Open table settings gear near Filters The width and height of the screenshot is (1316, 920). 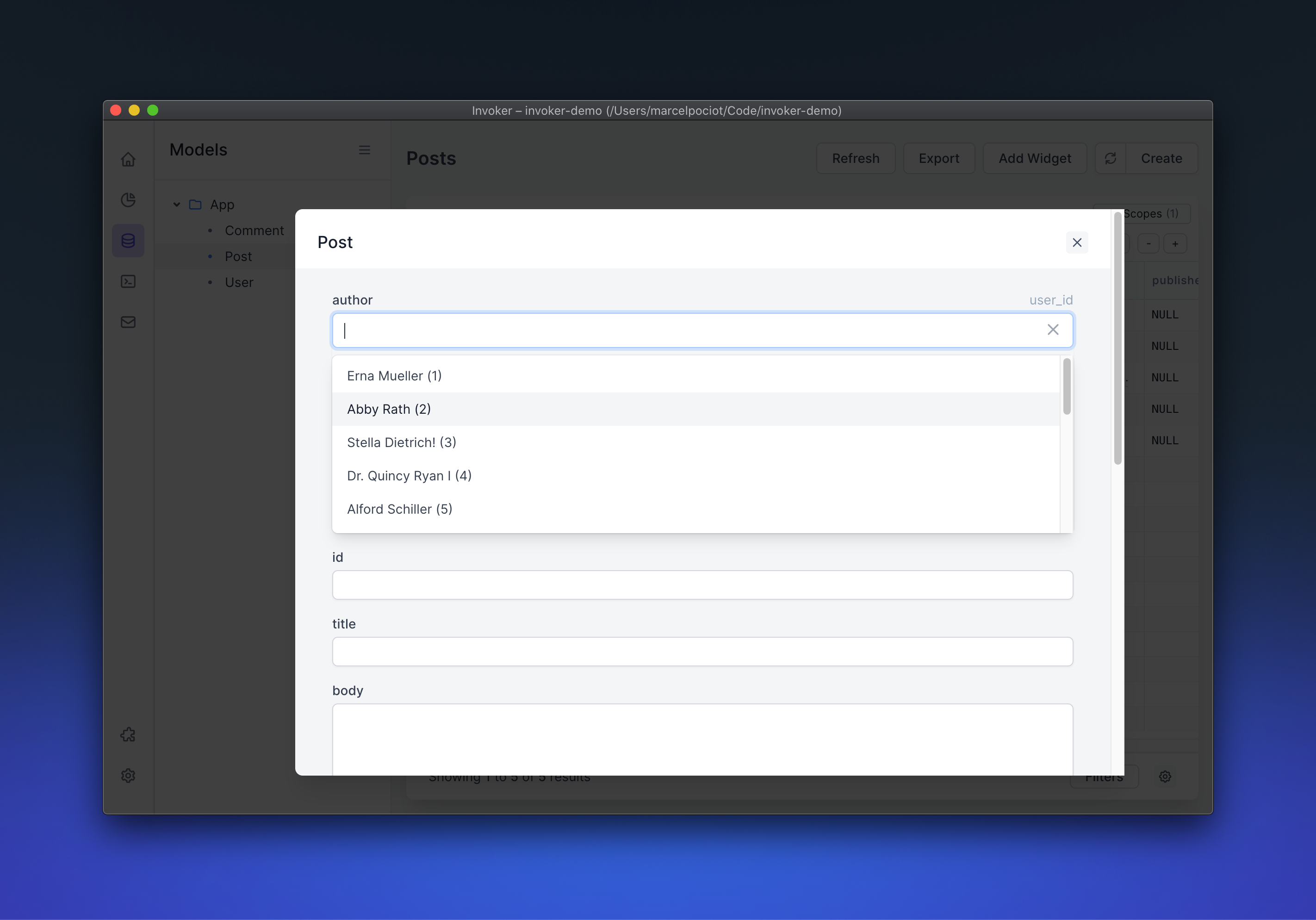pyautogui.click(x=1165, y=777)
